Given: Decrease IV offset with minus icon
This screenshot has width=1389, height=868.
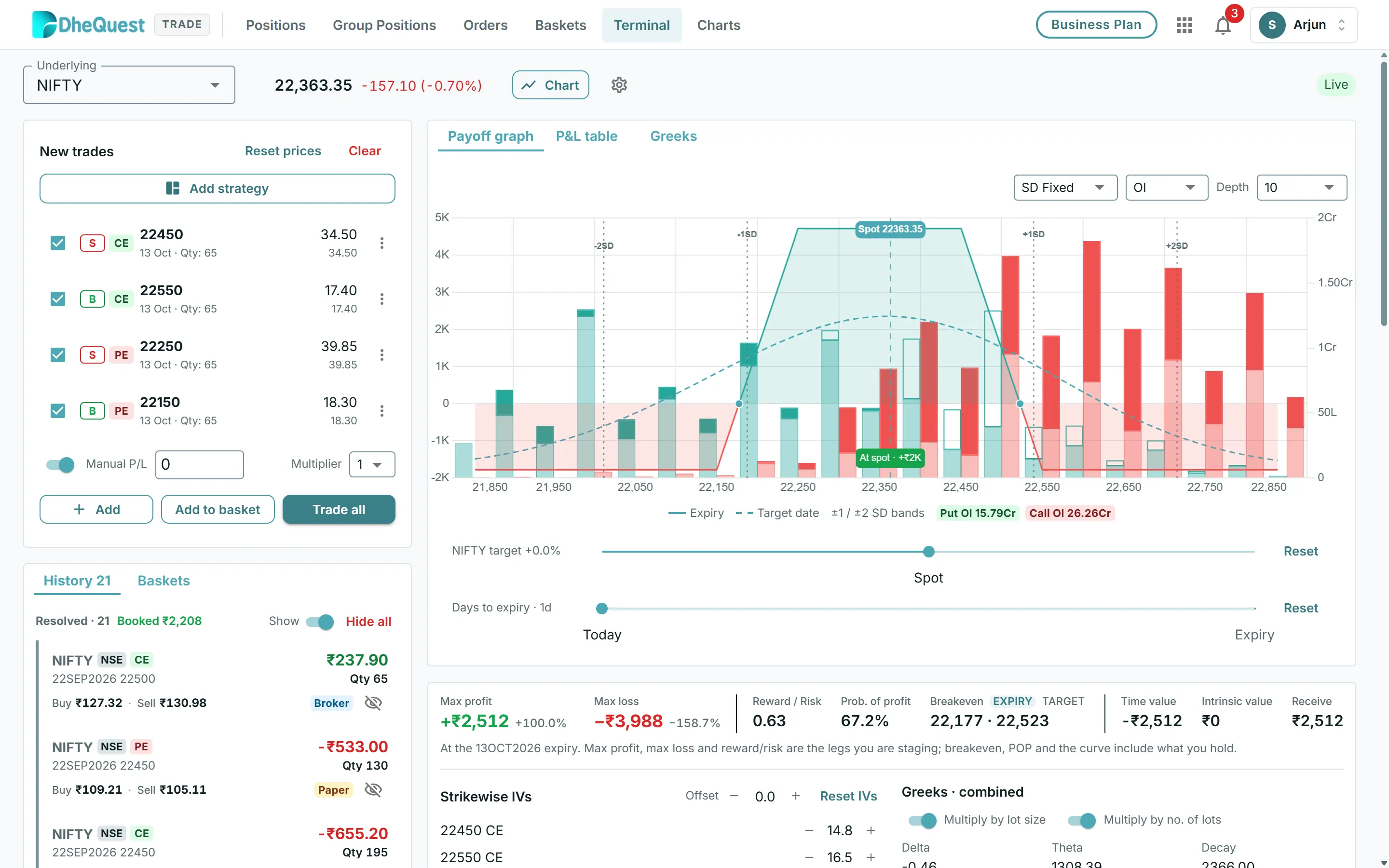Looking at the screenshot, I should 734,796.
